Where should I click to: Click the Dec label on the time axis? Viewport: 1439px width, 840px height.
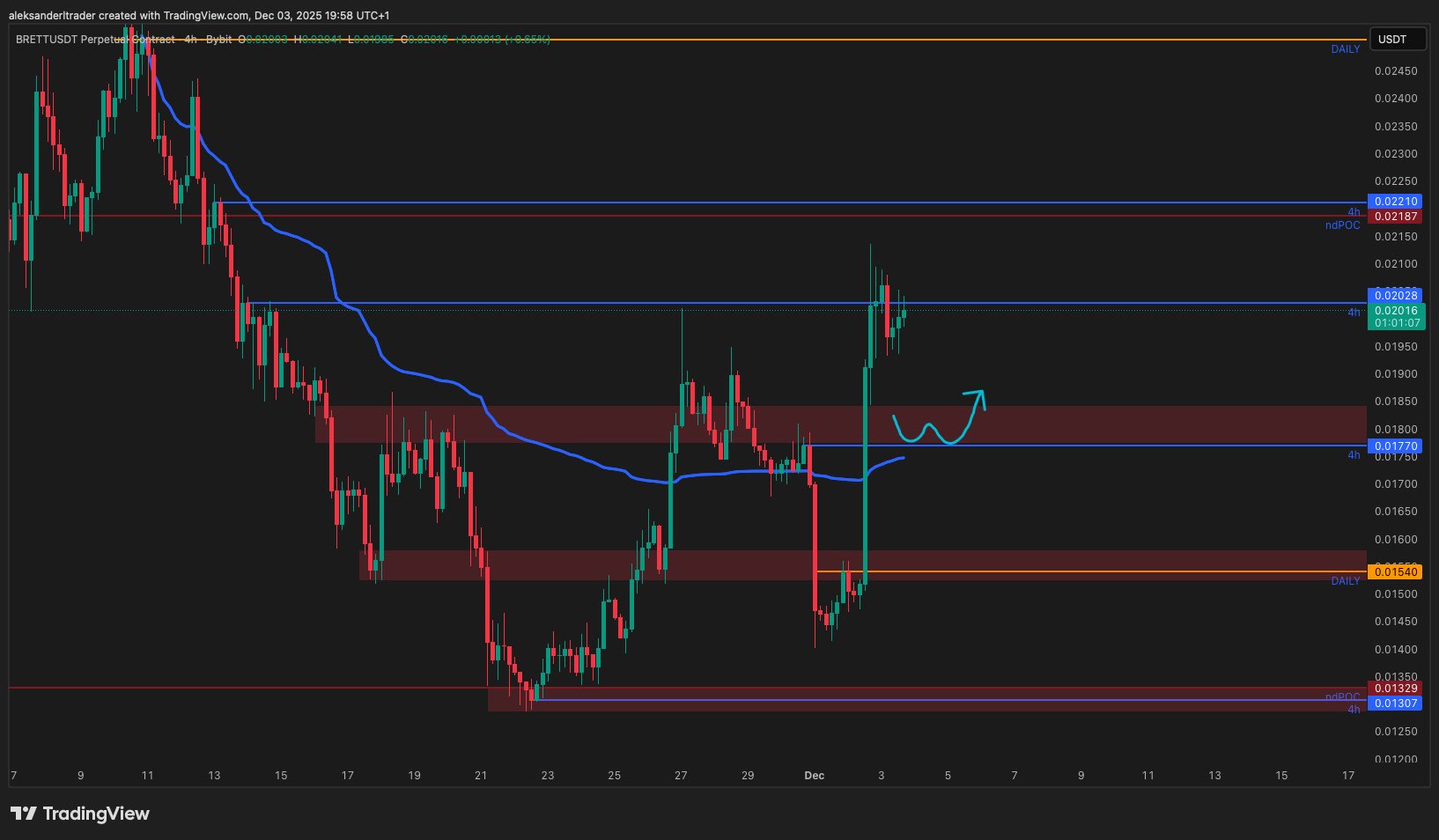815,776
